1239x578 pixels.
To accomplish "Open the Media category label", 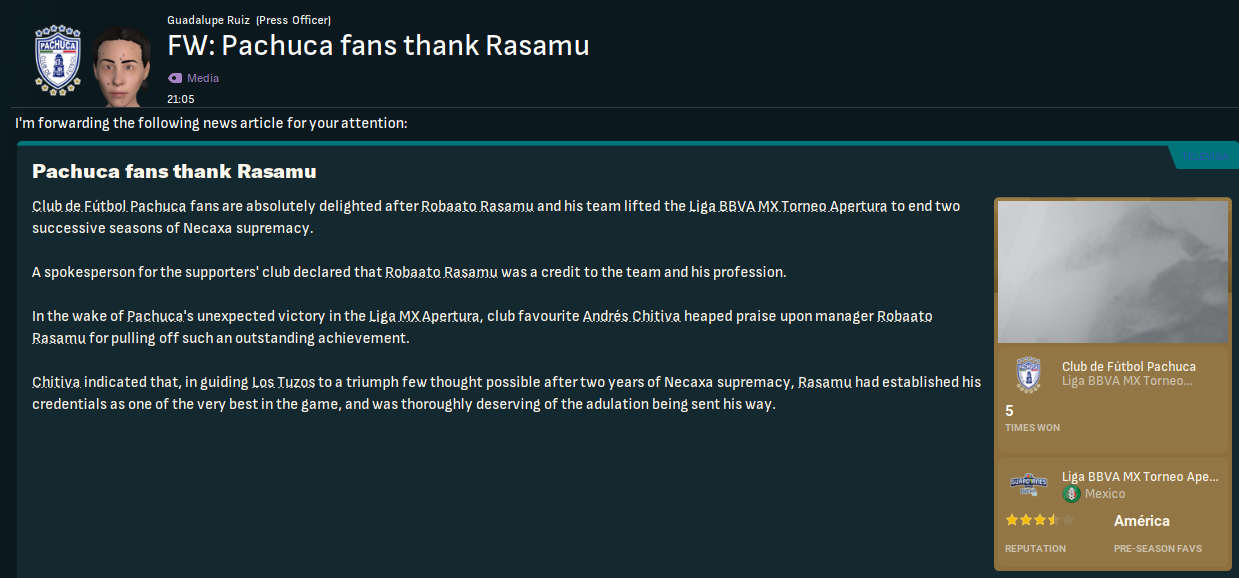I will 203,78.
